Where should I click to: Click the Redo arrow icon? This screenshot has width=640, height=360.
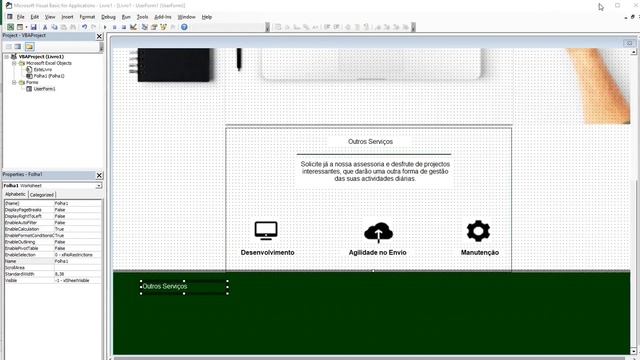click(x=93, y=27)
